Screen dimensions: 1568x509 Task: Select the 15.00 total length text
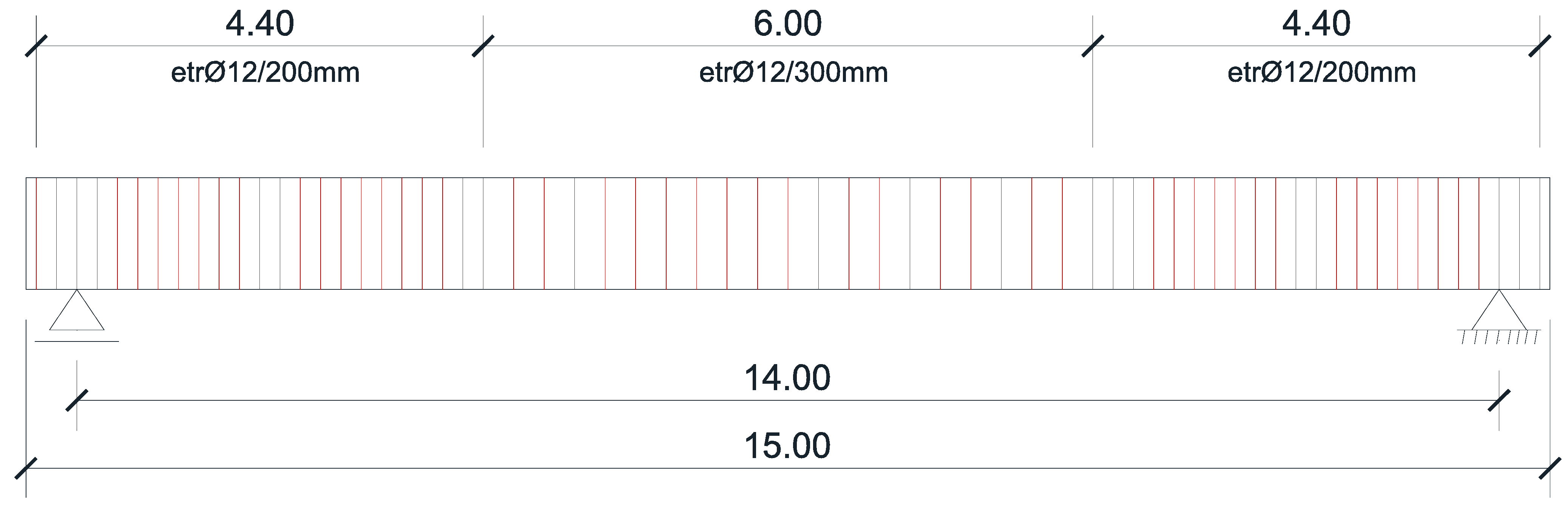(x=787, y=446)
